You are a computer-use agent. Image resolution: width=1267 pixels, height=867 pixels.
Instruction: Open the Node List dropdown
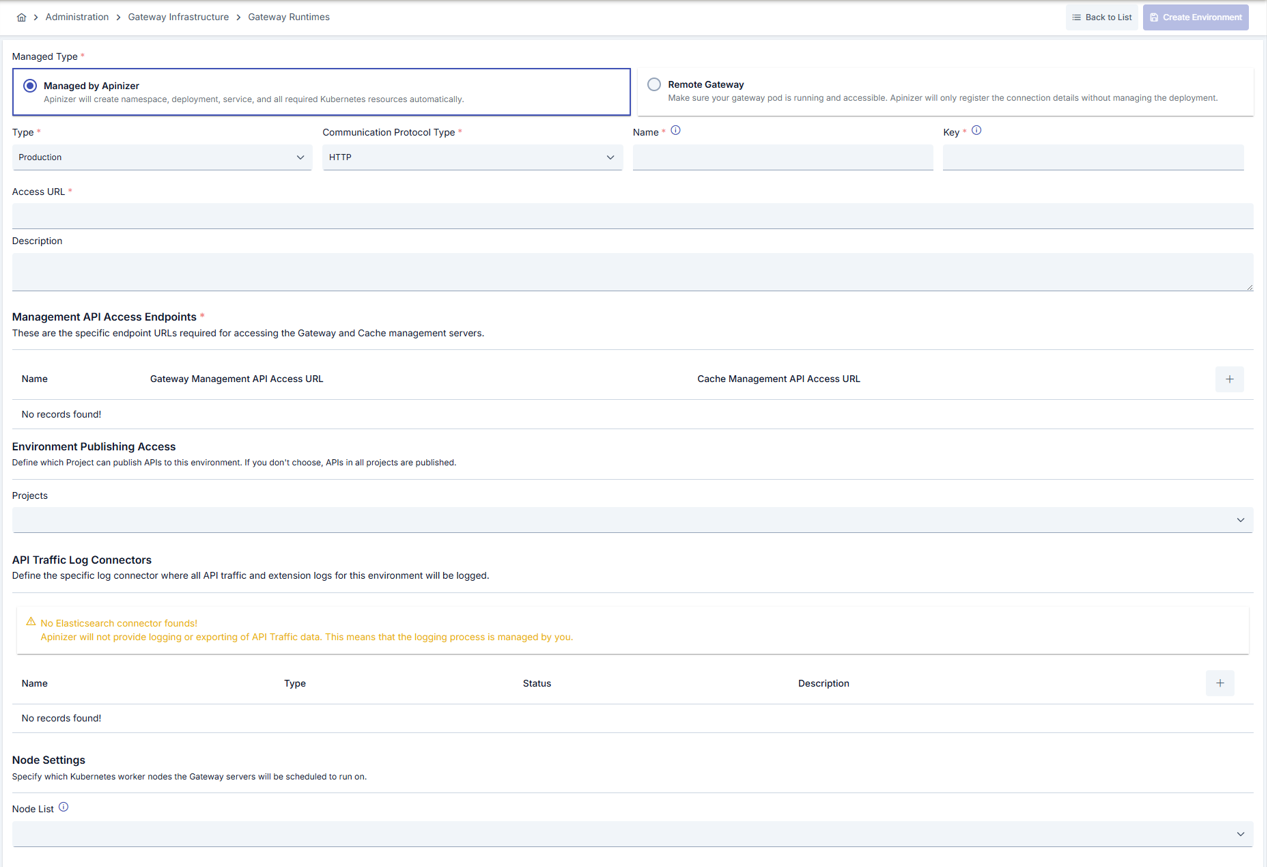coord(632,834)
